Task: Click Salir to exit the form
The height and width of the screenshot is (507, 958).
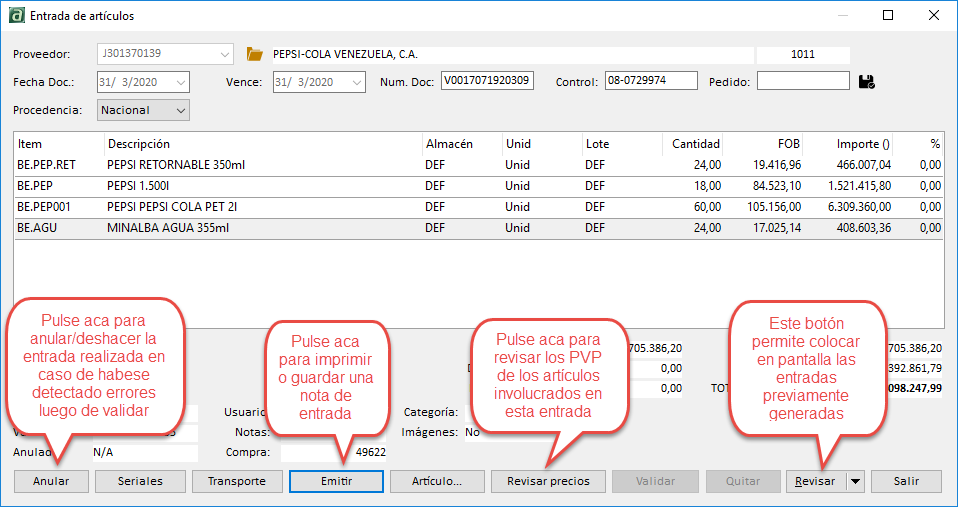Action: 906,481
